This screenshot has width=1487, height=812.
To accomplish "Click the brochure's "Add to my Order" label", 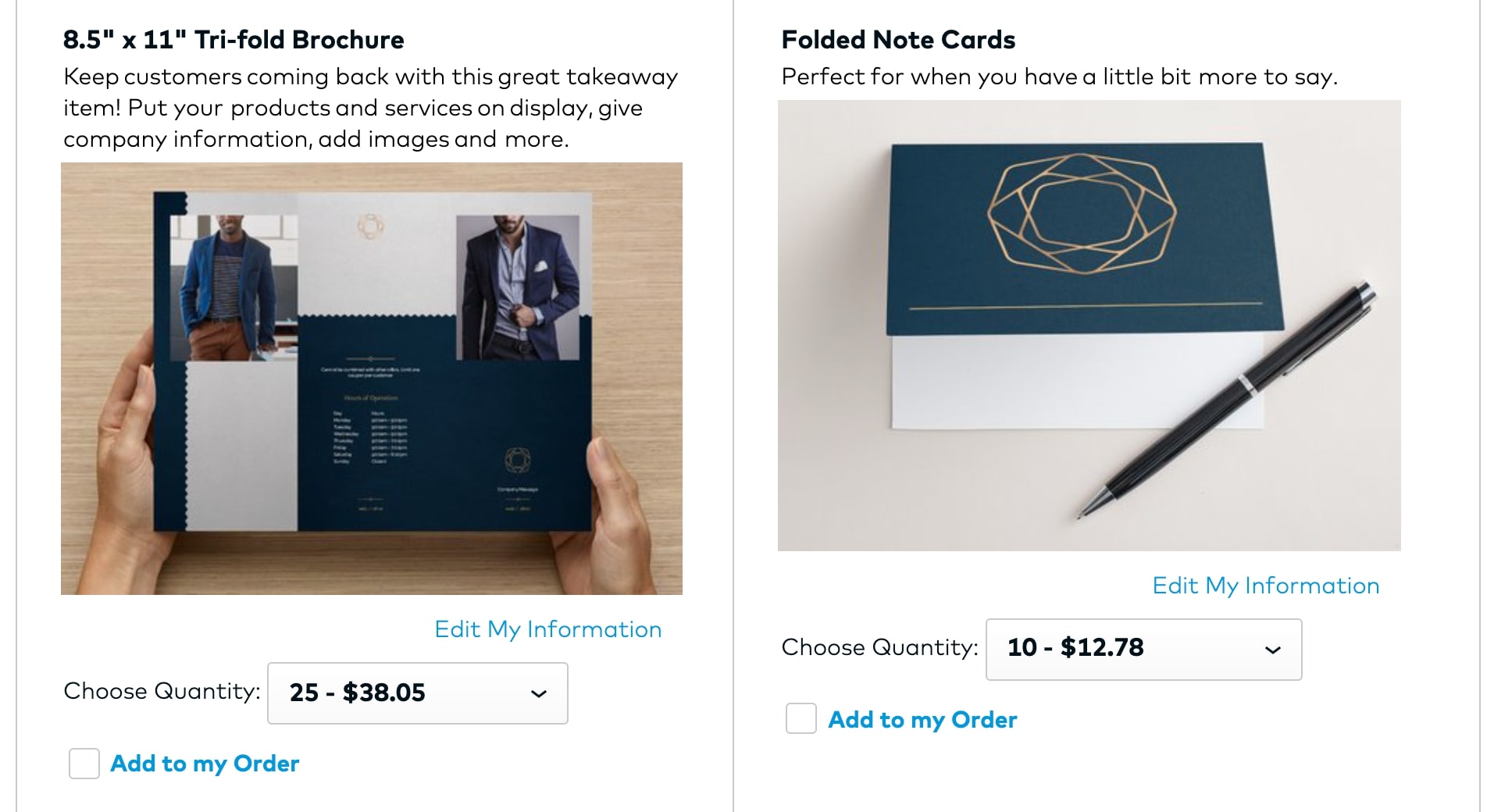I will (205, 764).
